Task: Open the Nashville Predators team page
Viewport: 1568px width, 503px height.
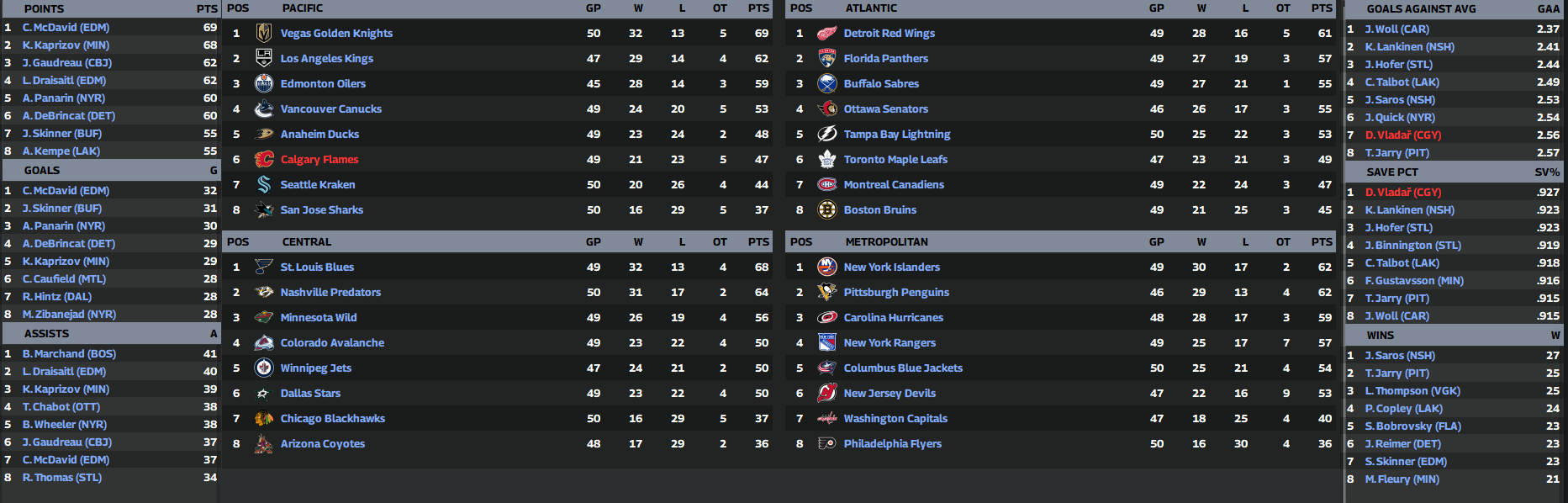Action: [330, 293]
